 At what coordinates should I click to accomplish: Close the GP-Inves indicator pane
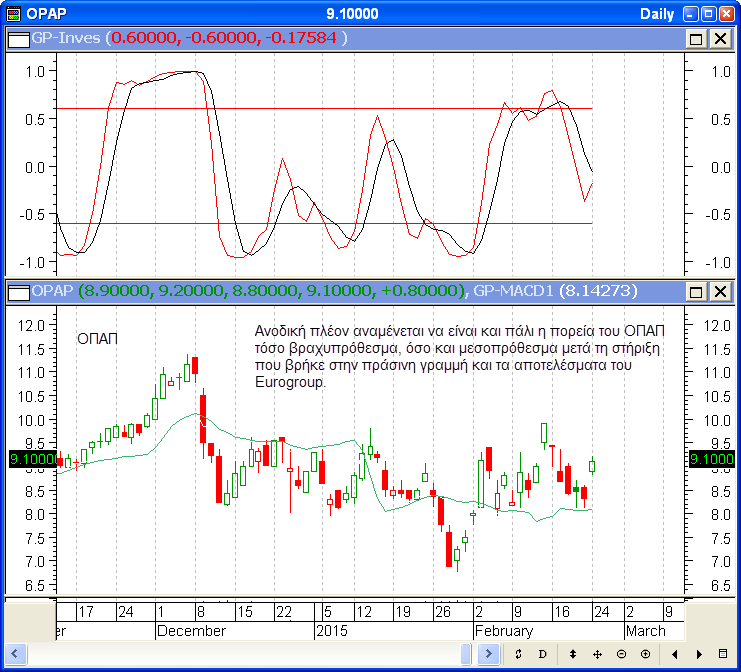pyautogui.click(x=720, y=38)
